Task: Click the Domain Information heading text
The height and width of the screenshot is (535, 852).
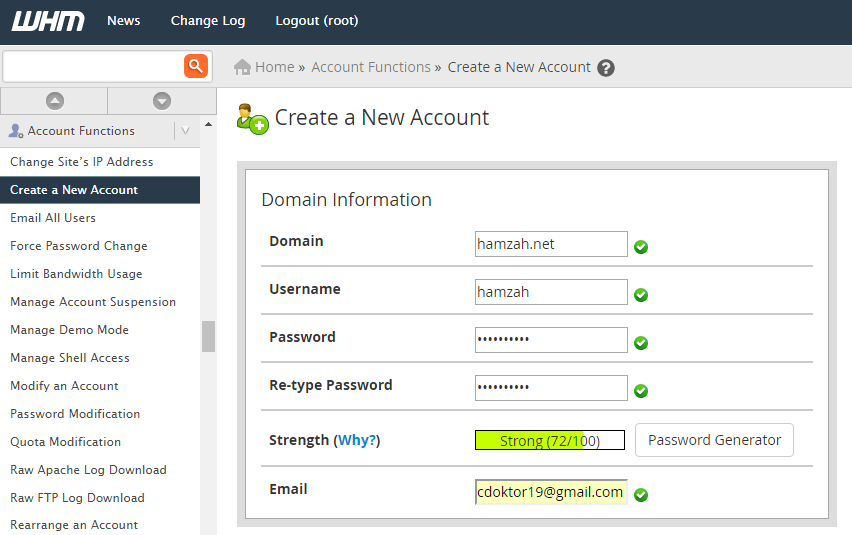Action: [x=346, y=200]
